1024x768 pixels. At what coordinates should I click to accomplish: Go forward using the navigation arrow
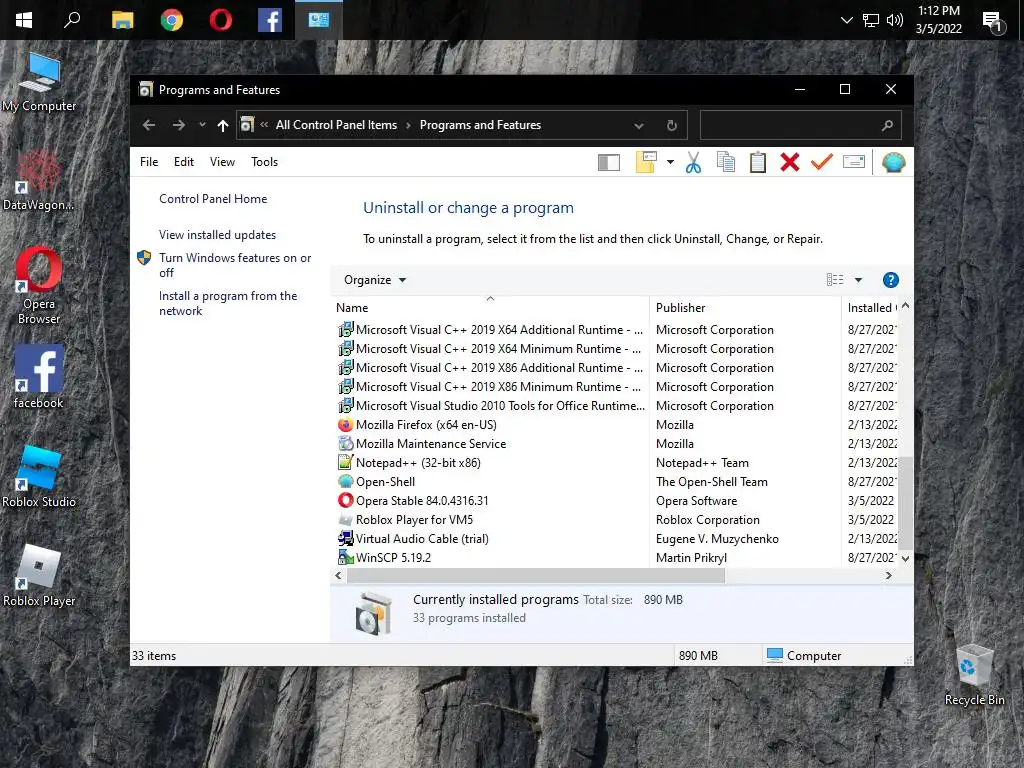178,125
